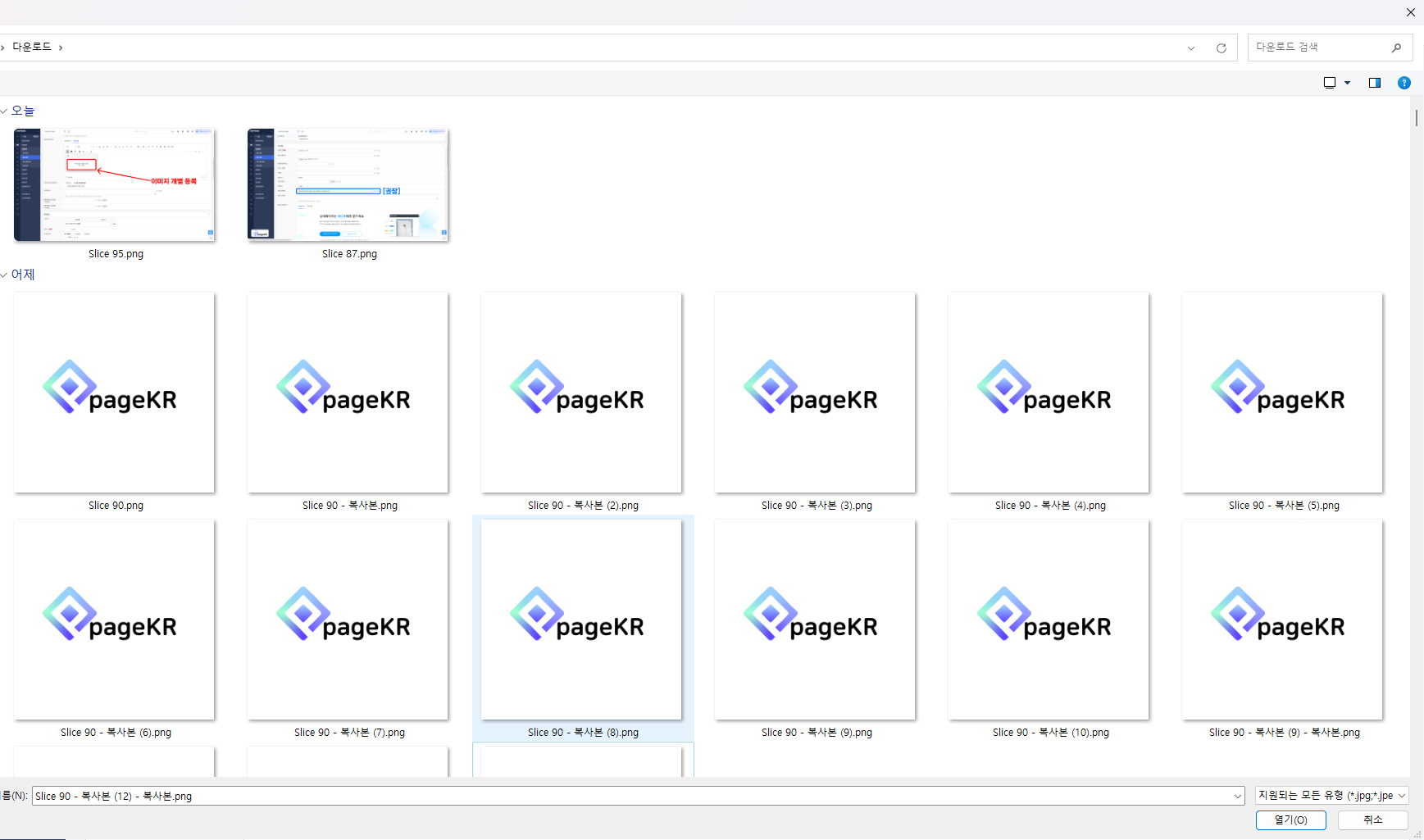
Task: Click the search magnifier icon
Action: click(x=1396, y=48)
